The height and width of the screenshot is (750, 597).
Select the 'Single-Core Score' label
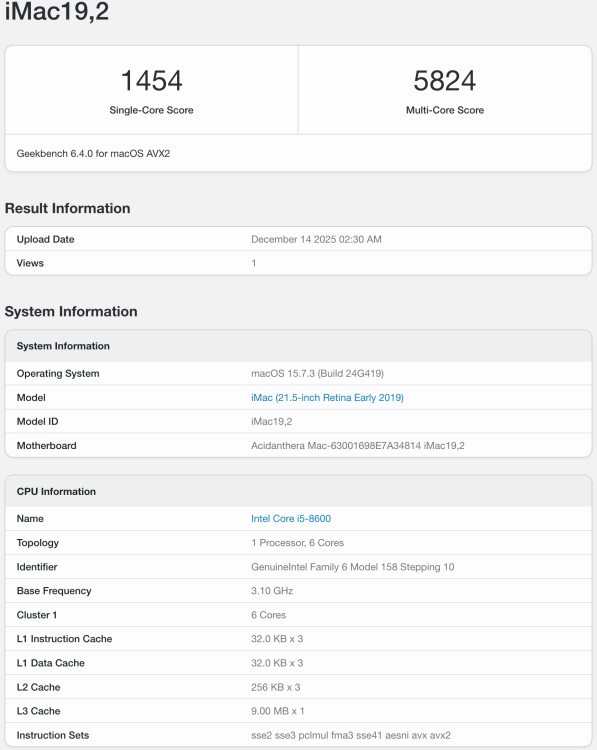click(x=151, y=110)
